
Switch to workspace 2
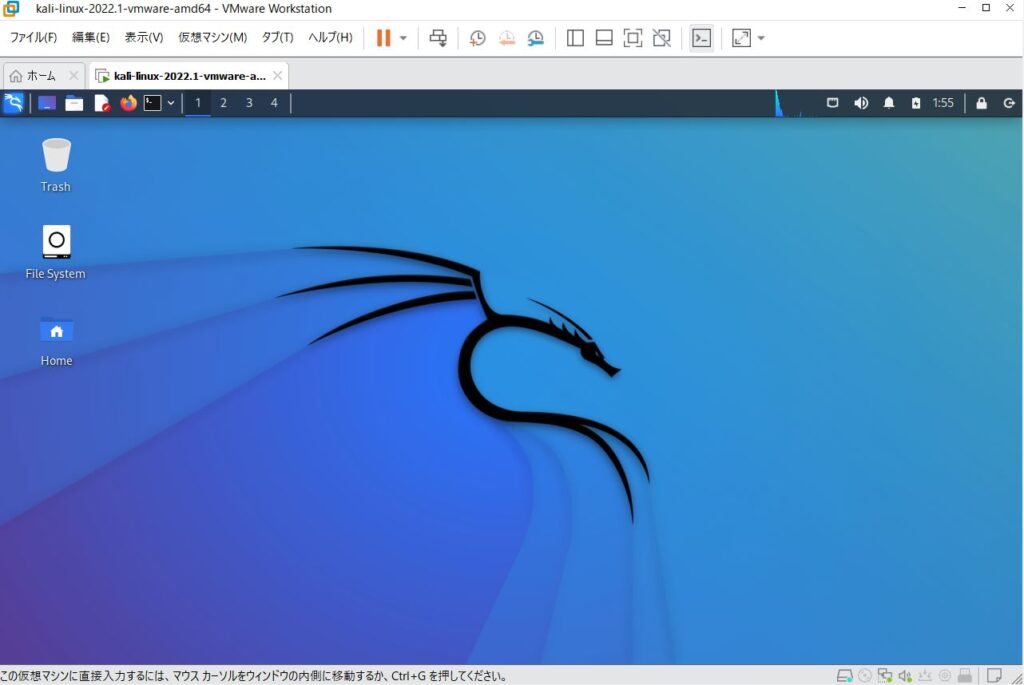[223, 103]
